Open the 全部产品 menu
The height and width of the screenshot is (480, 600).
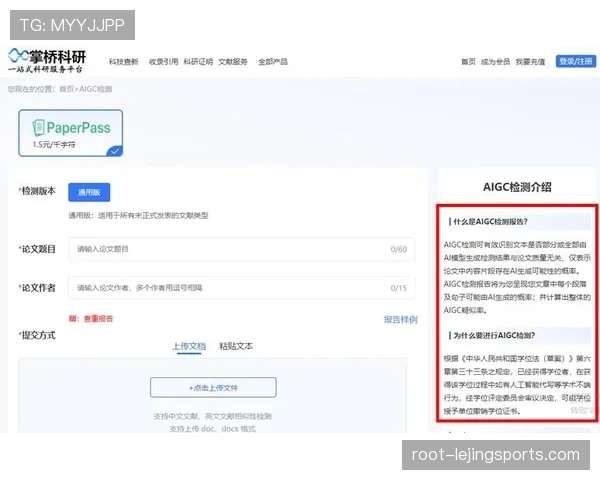click(273, 62)
